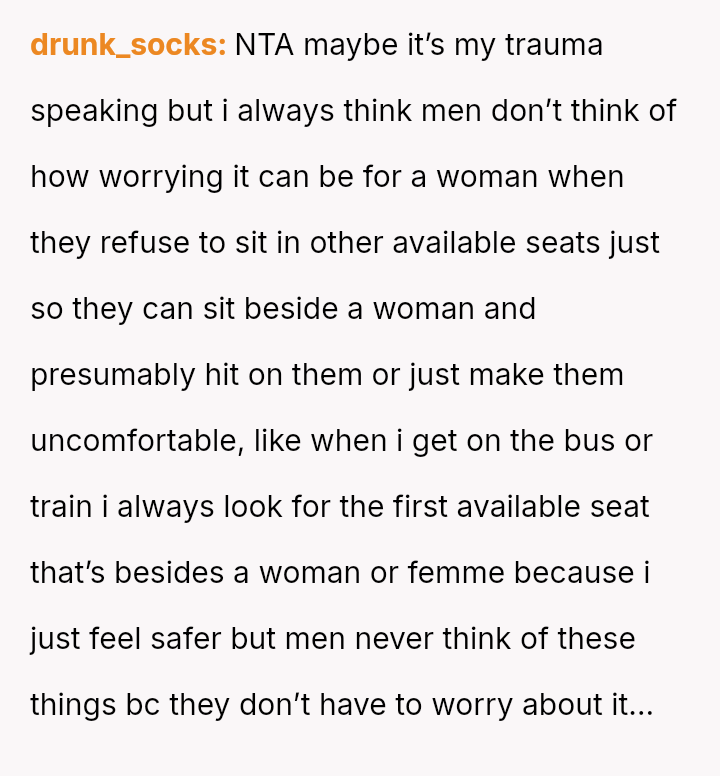Click the word "NTA" in the comment

[x=265, y=46]
